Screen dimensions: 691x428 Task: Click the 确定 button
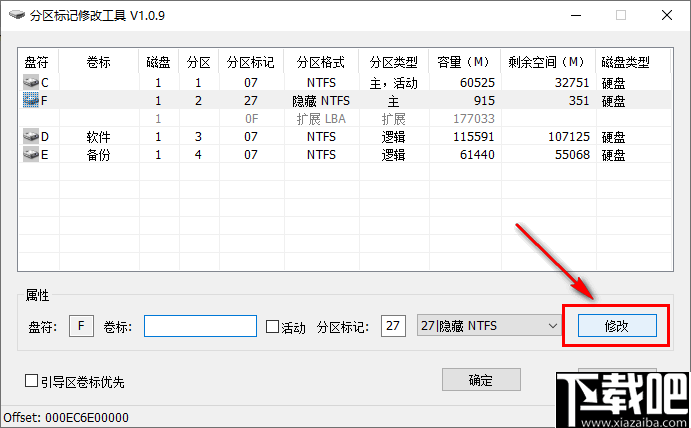(x=481, y=380)
